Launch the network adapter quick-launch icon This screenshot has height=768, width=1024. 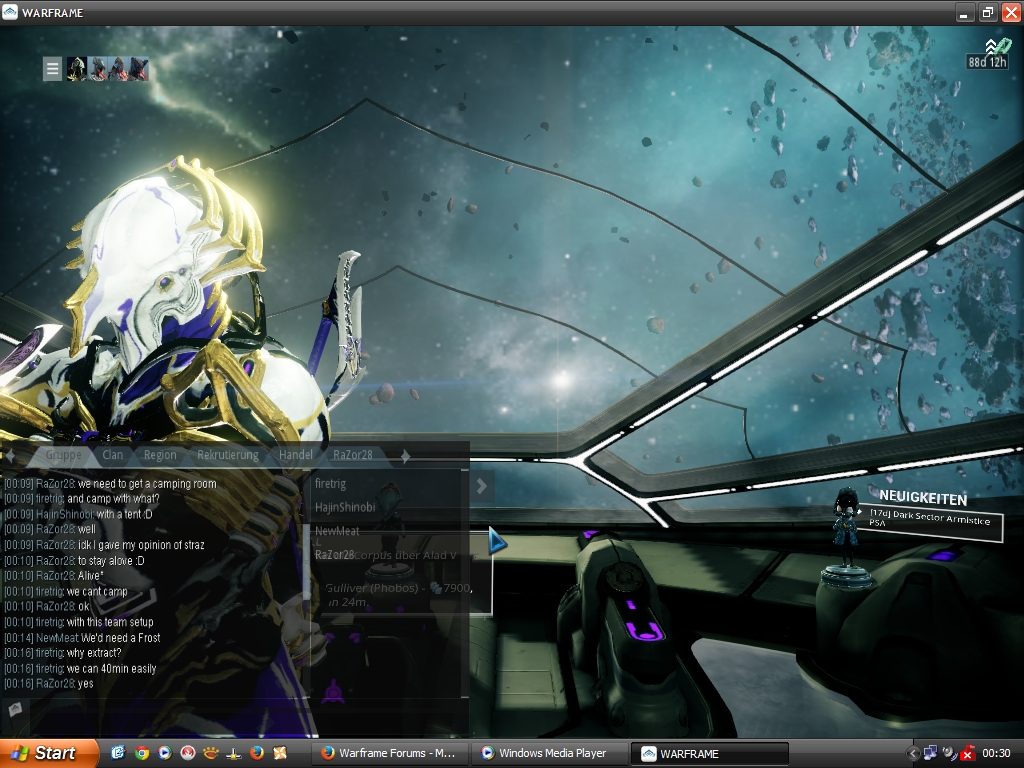coord(234,753)
